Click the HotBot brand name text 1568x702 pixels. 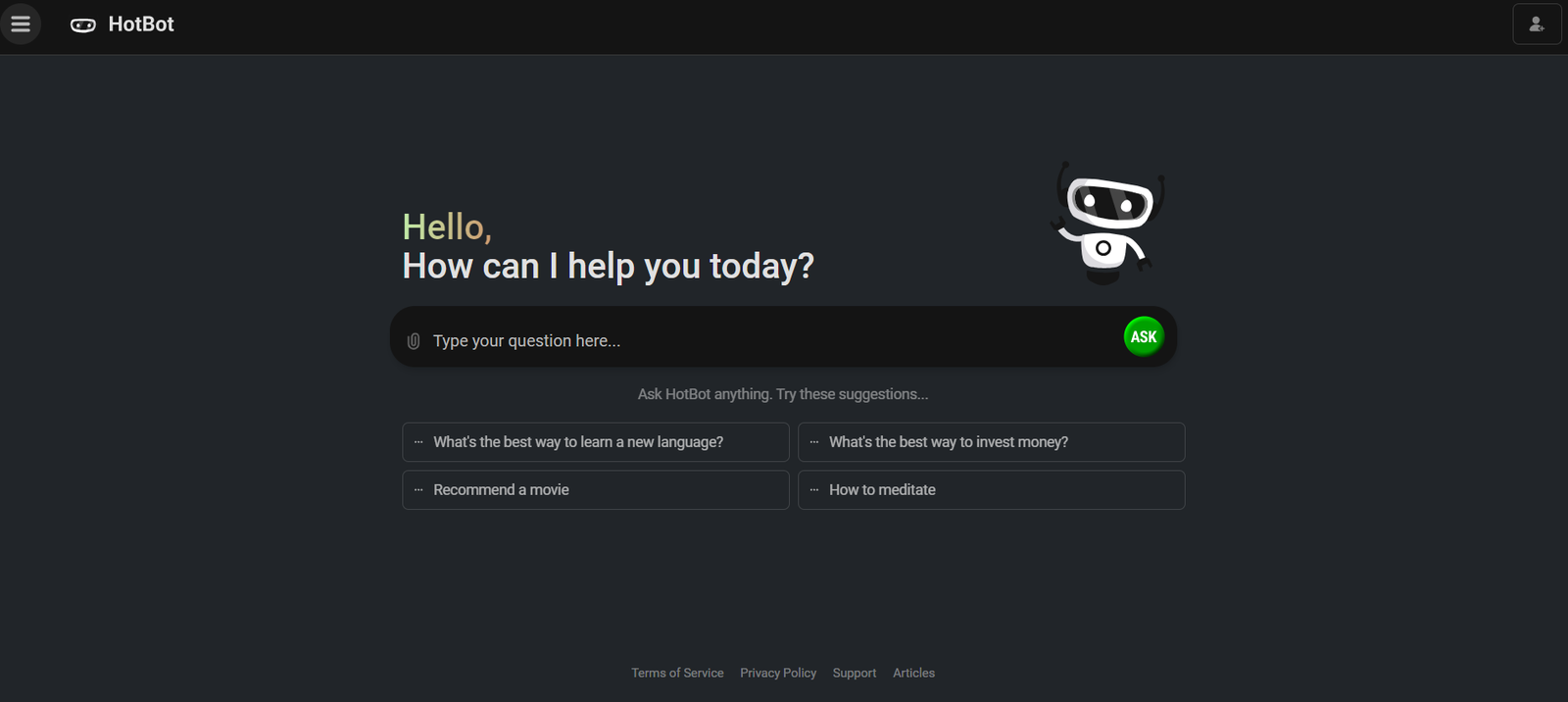point(141,25)
